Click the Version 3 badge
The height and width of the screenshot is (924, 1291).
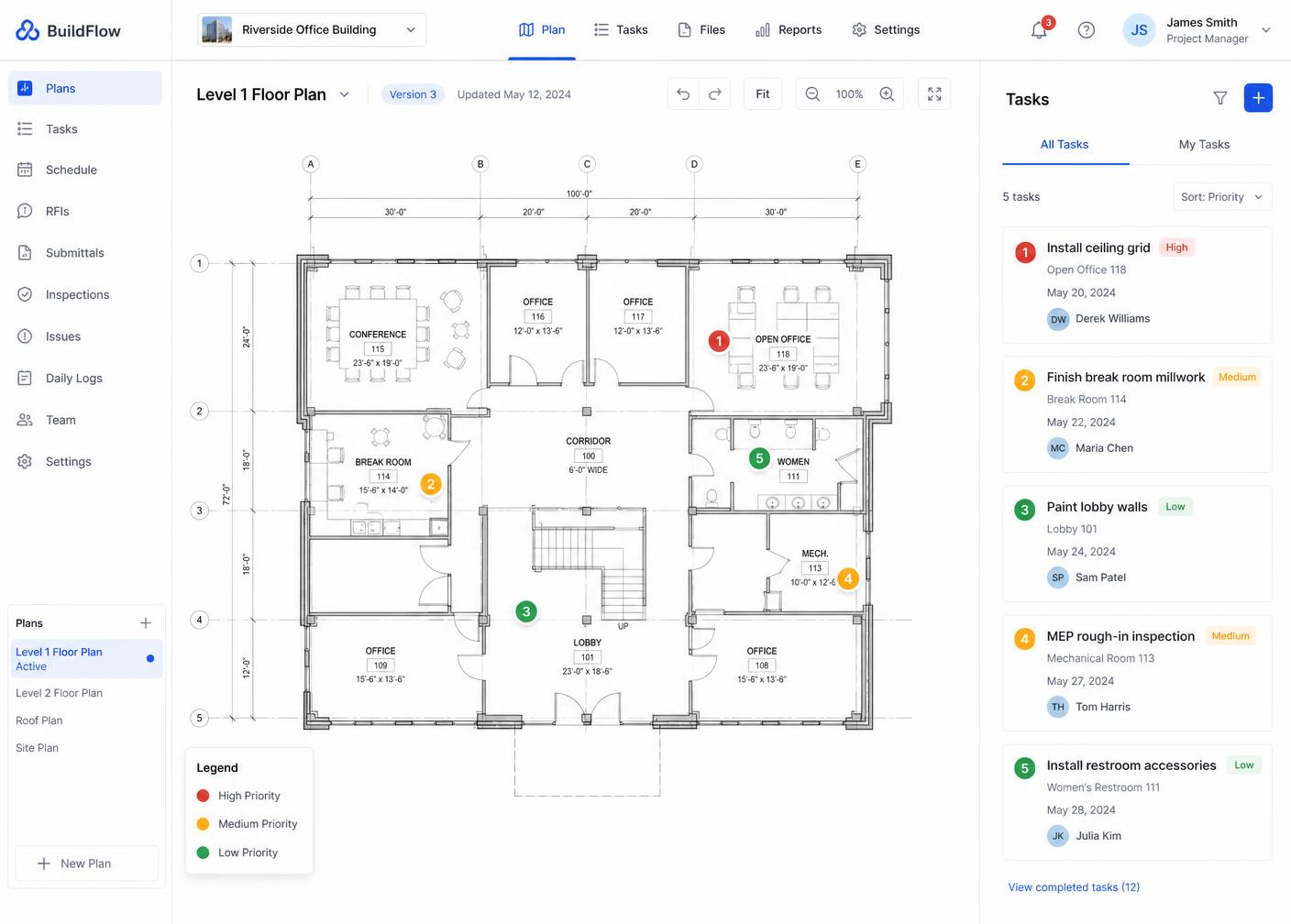click(x=413, y=94)
